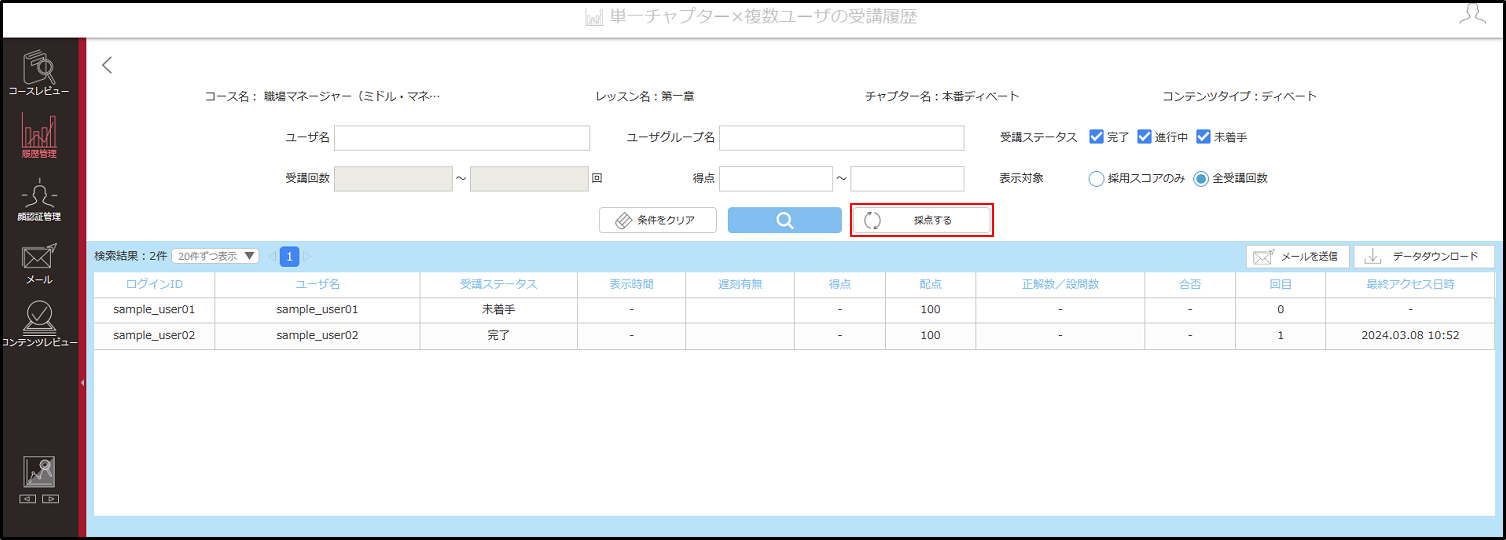Click the left arrow below sidebar image
The height and width of the screenshot is (540, 1506).
point(28,498)
